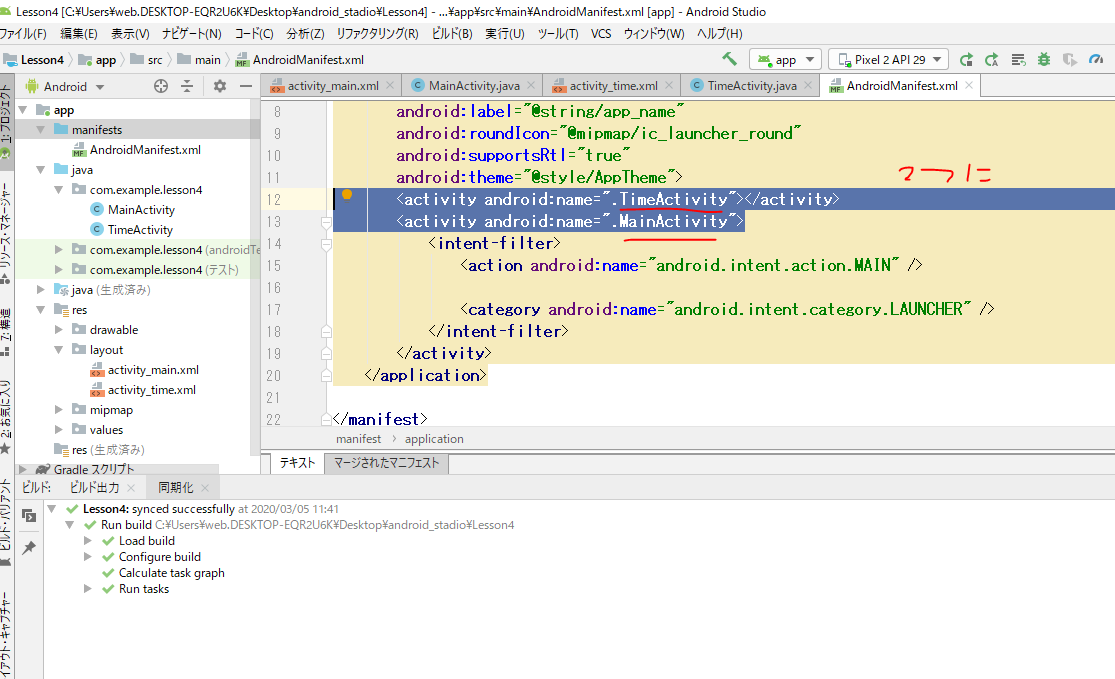Click the Collapse All icon in Project panel

pos(187,86)
